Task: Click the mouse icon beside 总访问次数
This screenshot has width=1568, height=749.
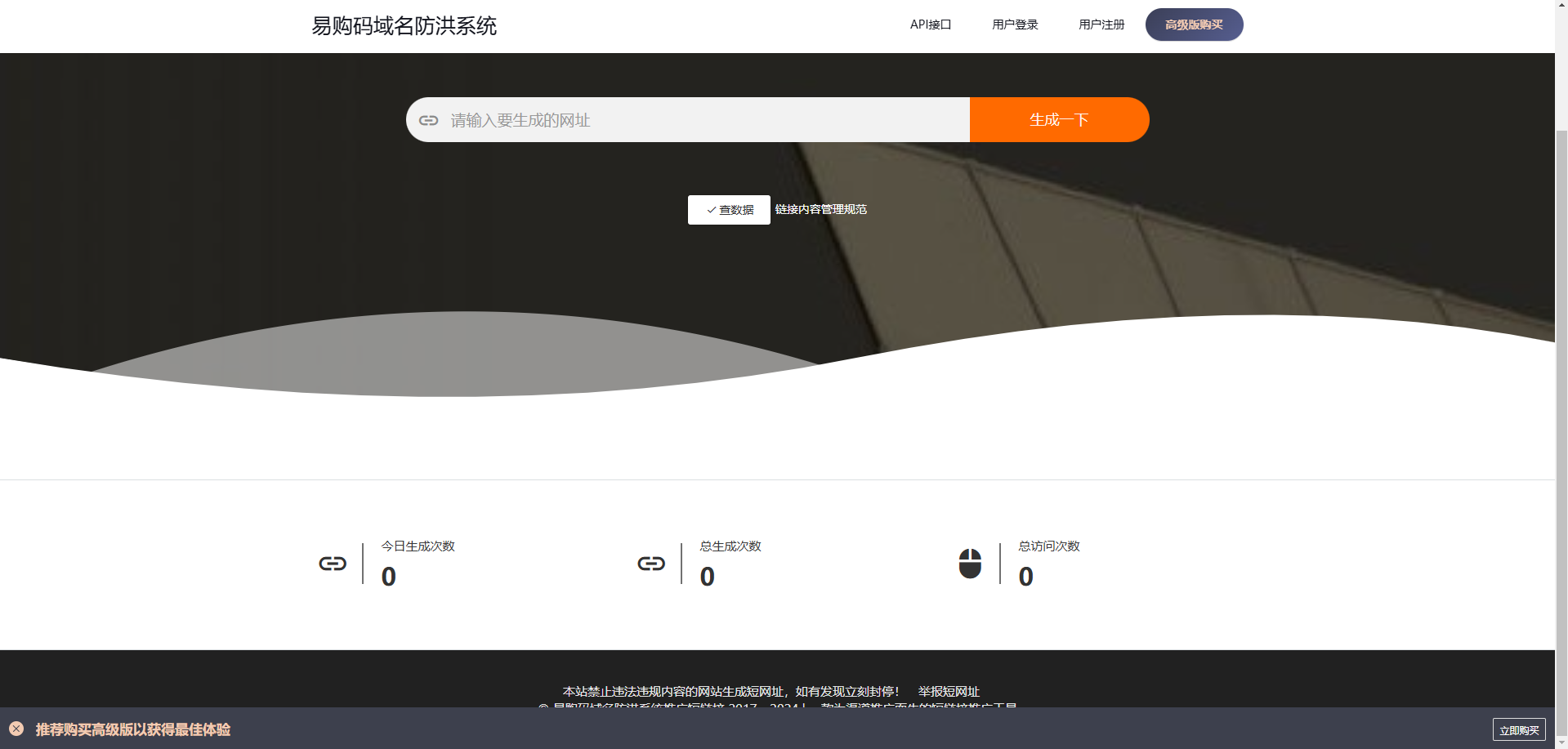Action: click(x=970, y=564)
